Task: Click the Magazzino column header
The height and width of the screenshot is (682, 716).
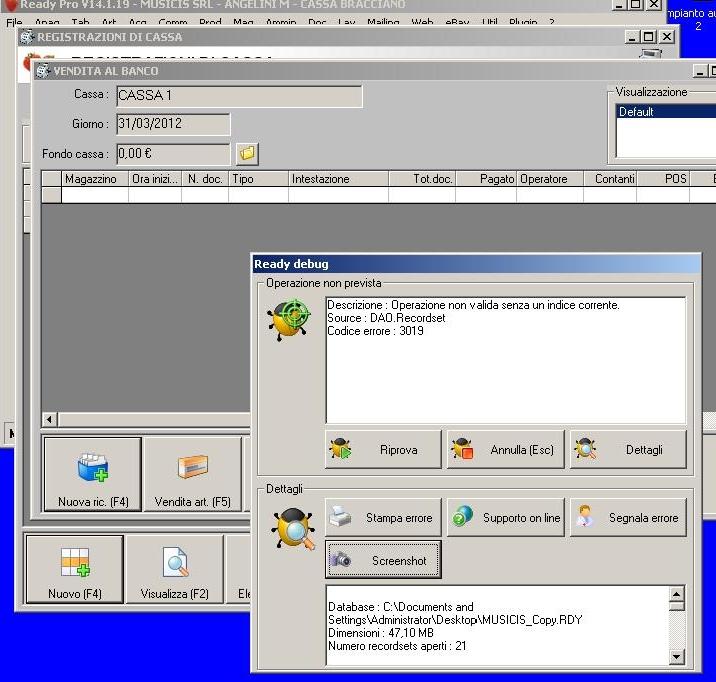Action: 95,178
